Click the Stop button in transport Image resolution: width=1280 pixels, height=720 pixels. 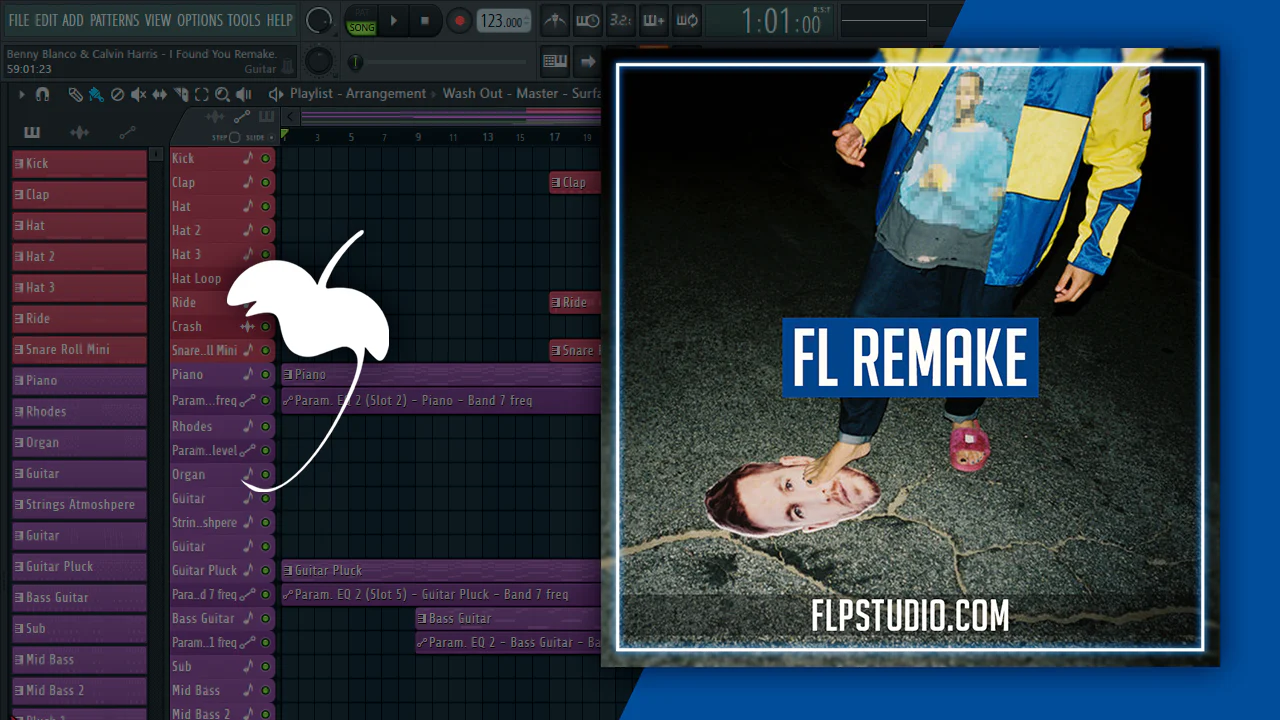[x=424, y=21]
